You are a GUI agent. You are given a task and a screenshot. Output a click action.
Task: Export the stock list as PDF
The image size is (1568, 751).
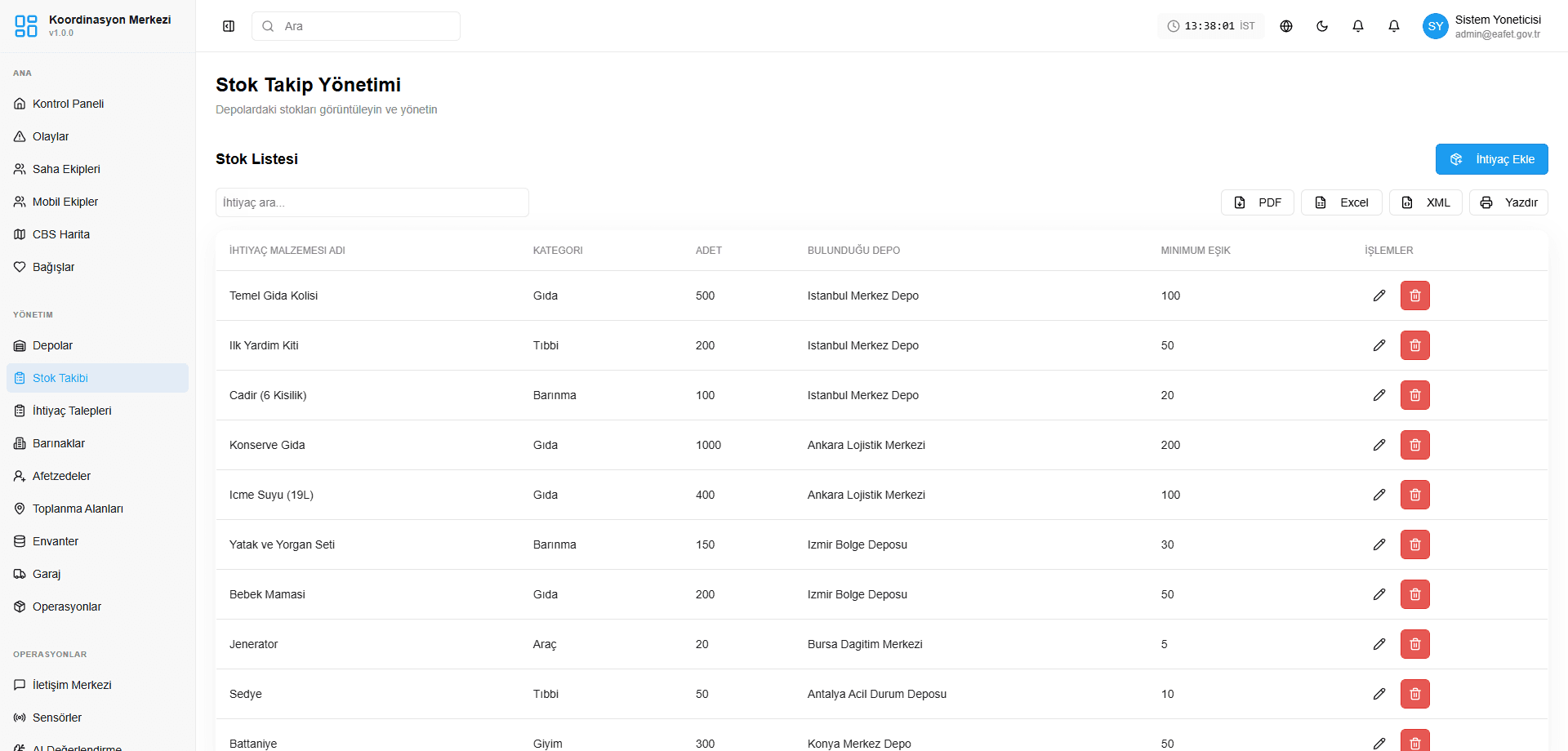(1257, 202)
